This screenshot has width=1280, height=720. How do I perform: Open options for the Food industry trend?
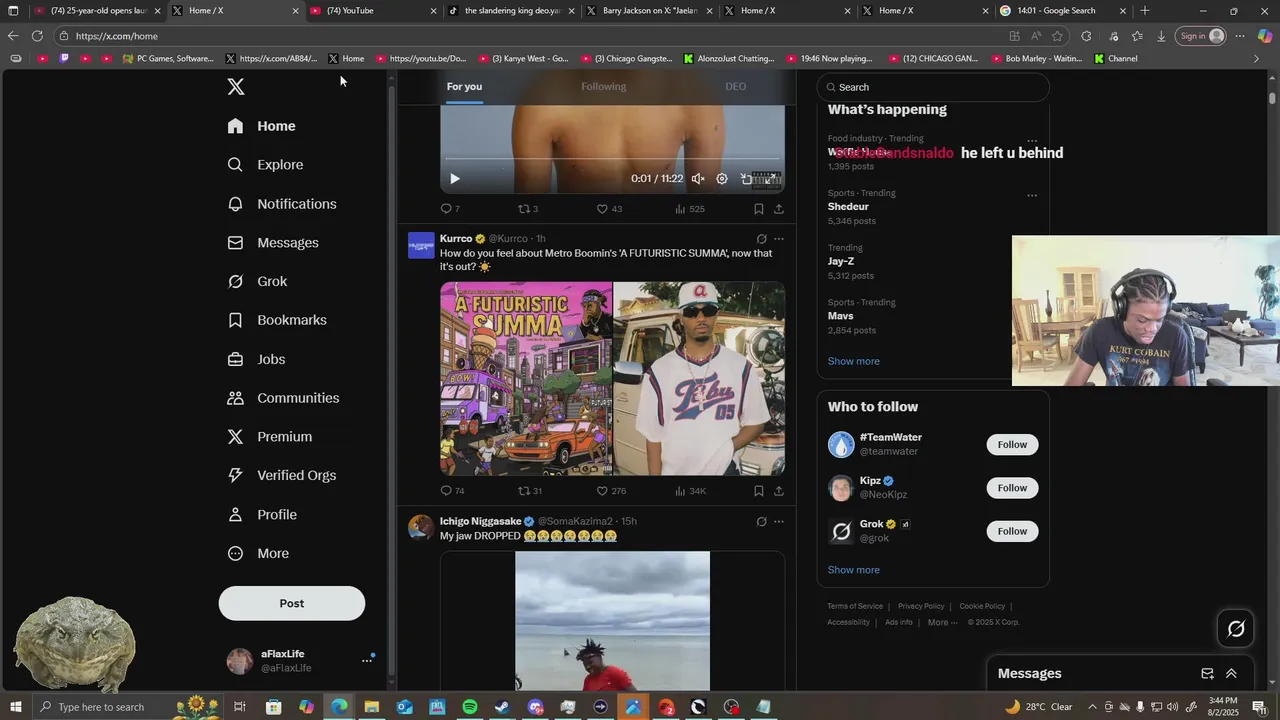click(x=1032, y=141)
